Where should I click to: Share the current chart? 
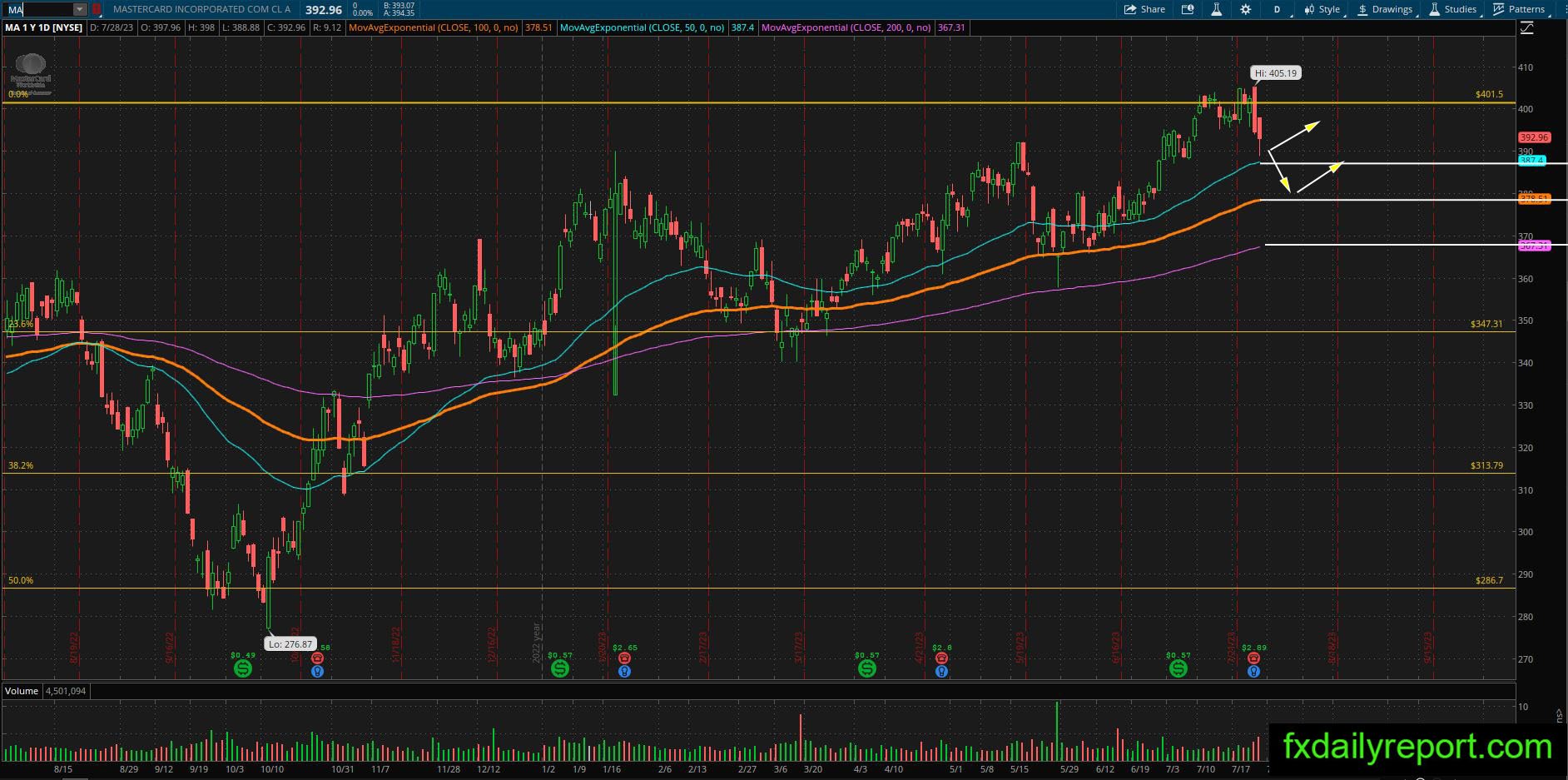[x=1144, y=9]
